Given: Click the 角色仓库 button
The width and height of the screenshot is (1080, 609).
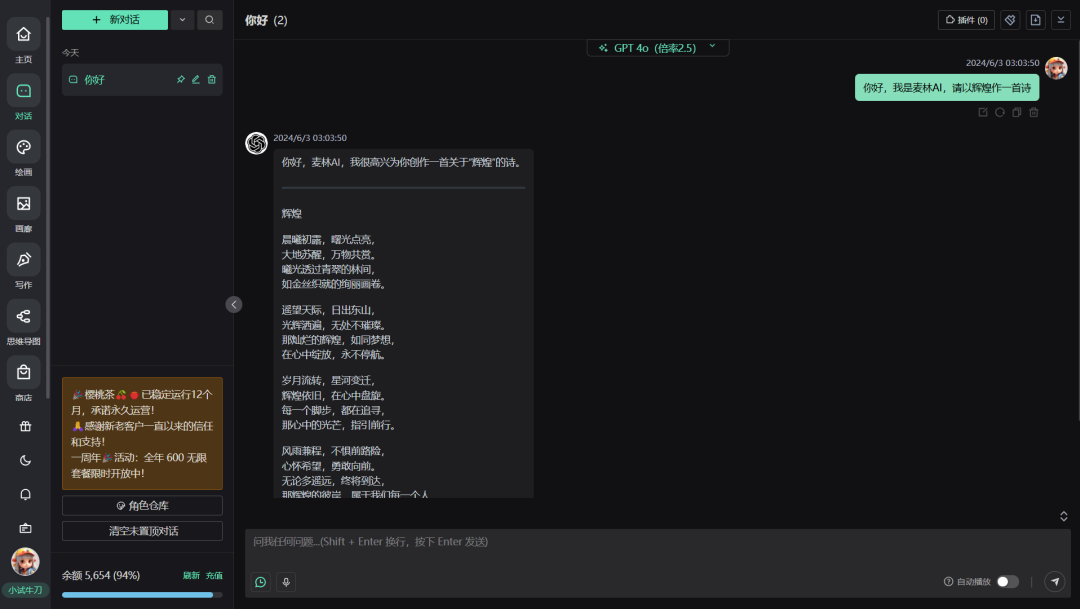Looking at the screenshot, I should tap(142, 506).
